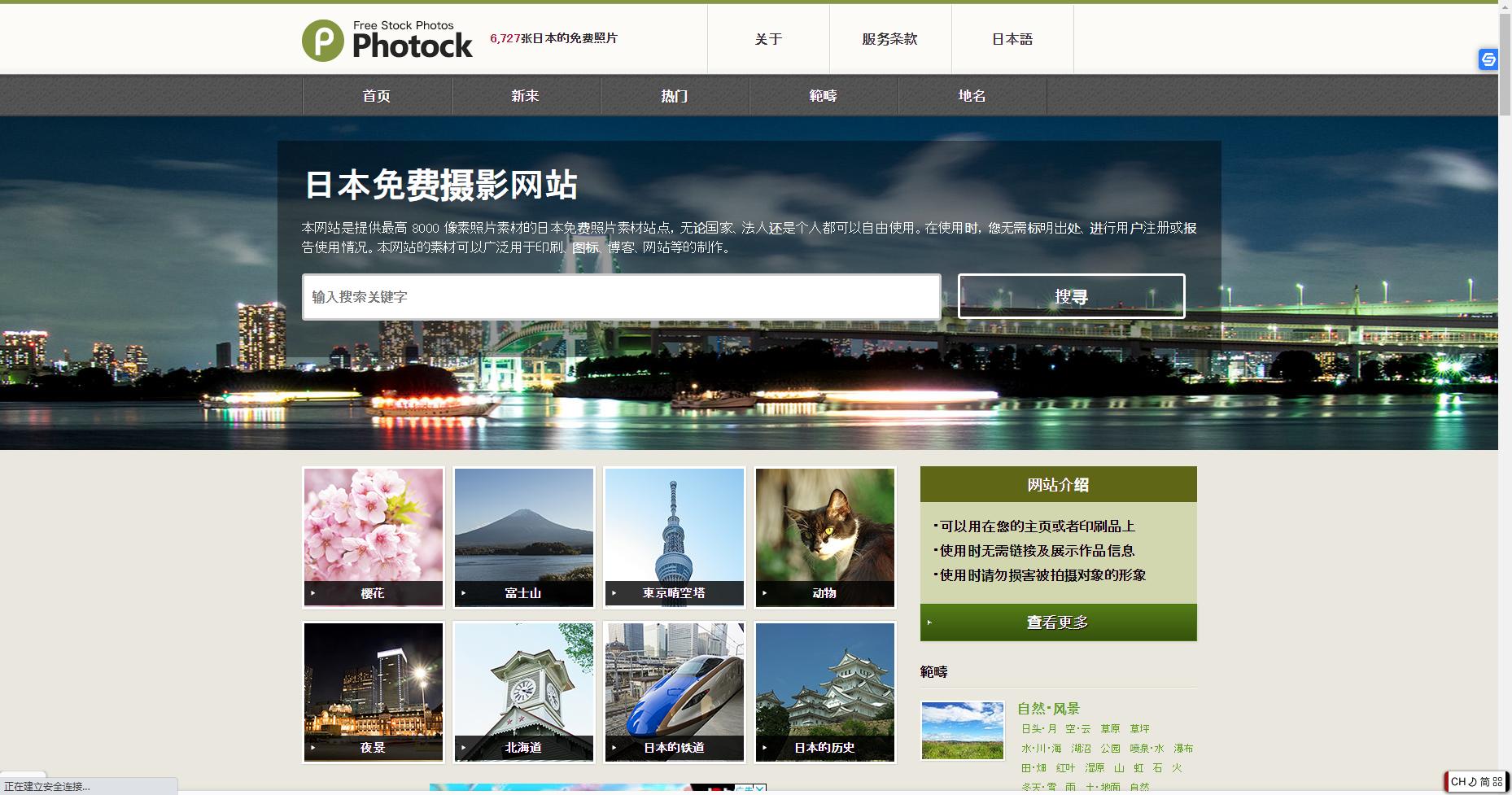Viewport: 1512px width, 795px height.
Task: Click the blue translator icon near top right
Action: pyautogui.click(x=1488, y=60)
